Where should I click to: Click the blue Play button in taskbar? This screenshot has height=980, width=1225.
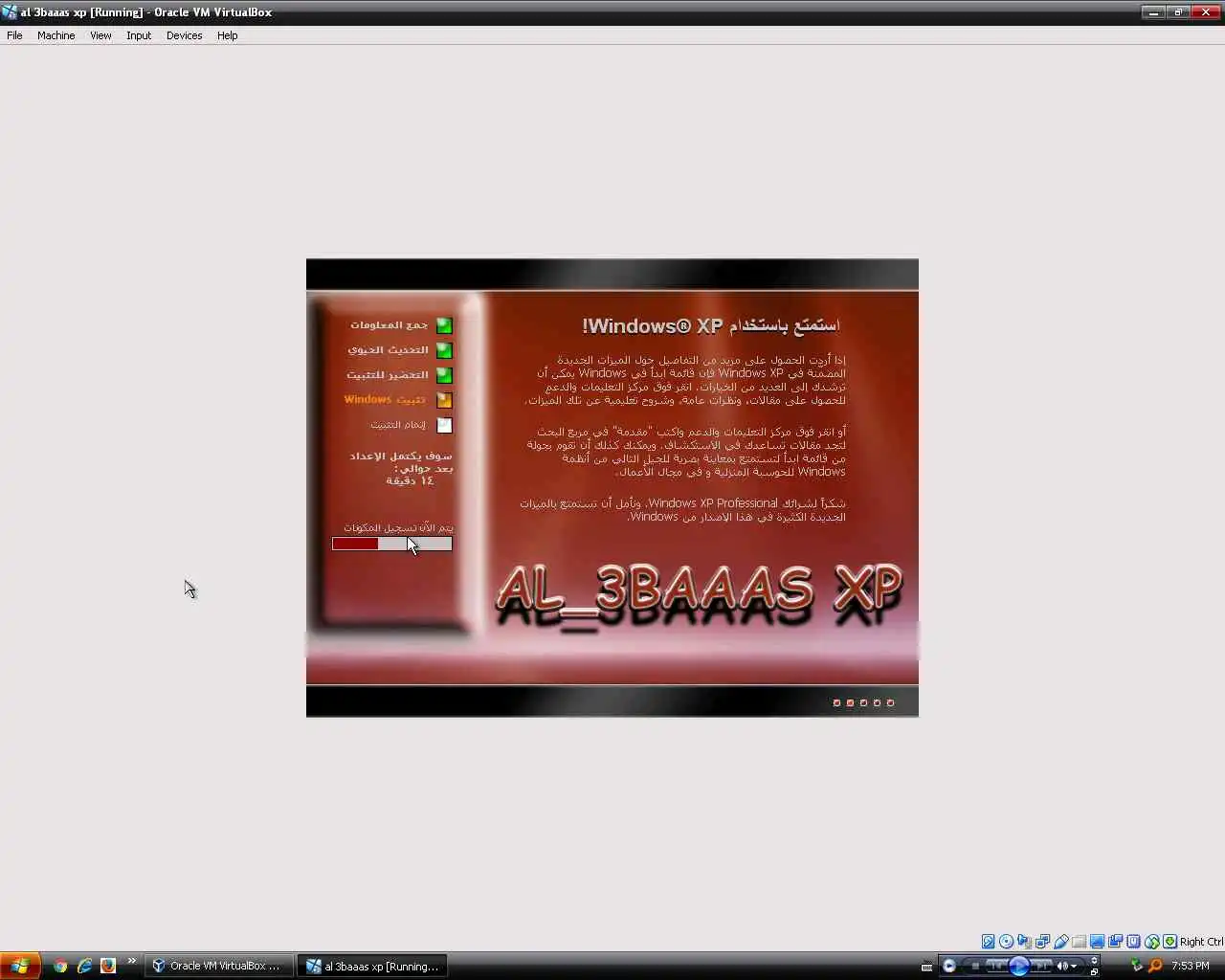click(x=1019, y=966)
